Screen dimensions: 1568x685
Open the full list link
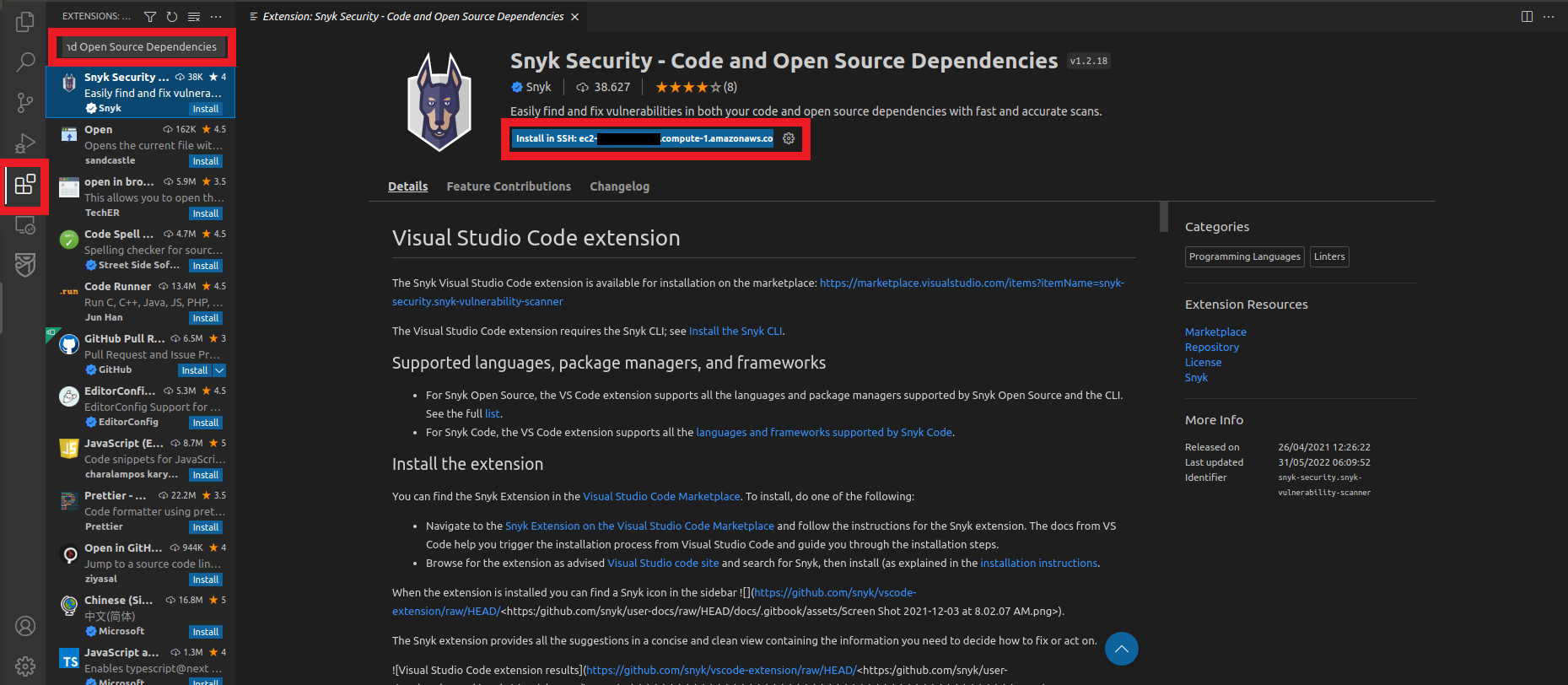[493, 414]
